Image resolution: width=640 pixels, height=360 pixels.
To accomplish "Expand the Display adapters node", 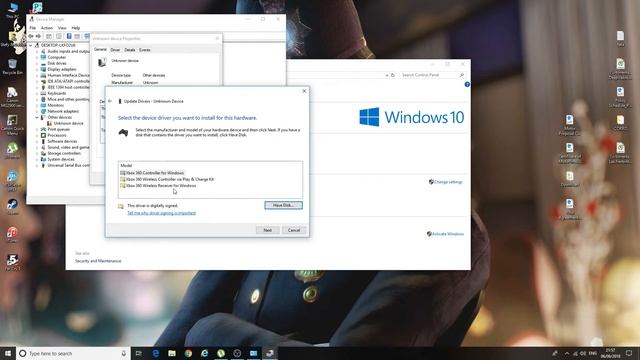I will coord(37,69).
